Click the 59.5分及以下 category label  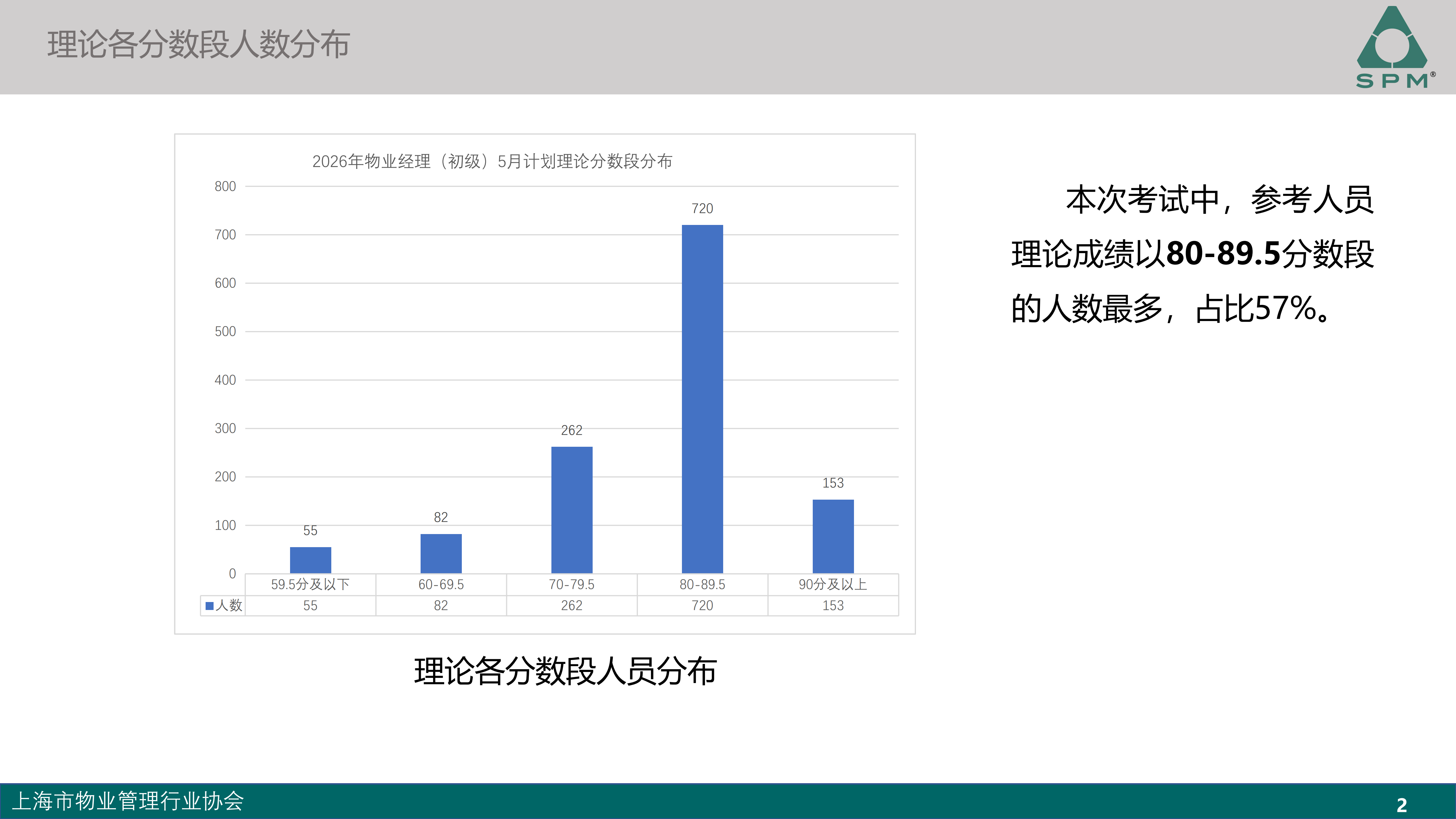click(310, 584)
